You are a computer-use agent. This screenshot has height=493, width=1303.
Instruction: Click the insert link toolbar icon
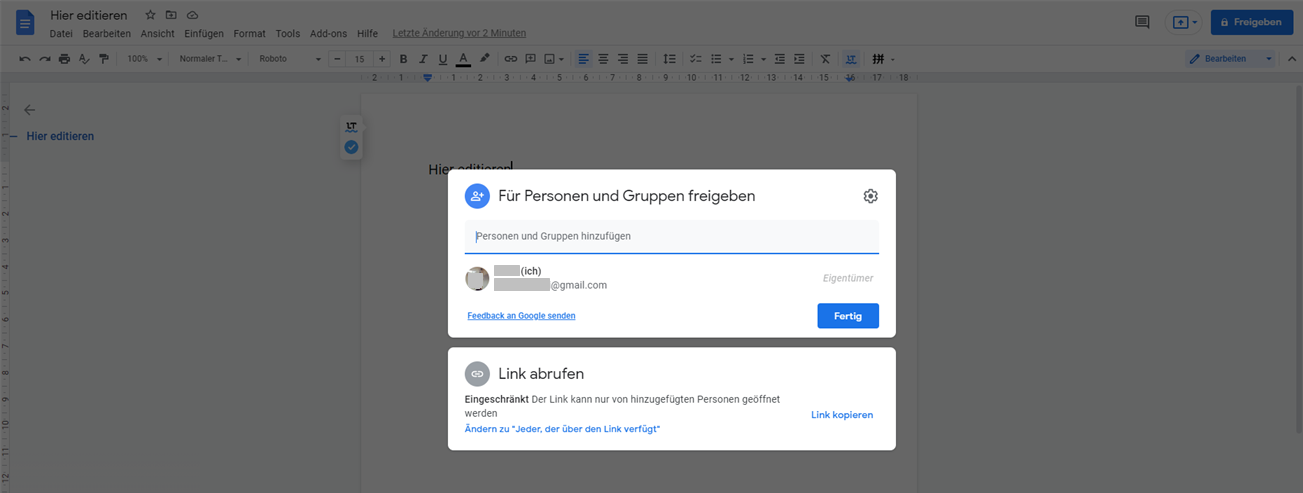coord(511,59)
